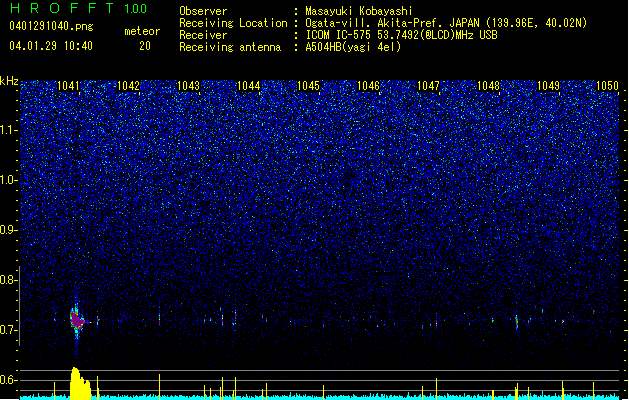Viewport: 629px width, 400px height.
Task: Click the date stamp 04.01.29 10:40
Action: click(51, 46)
